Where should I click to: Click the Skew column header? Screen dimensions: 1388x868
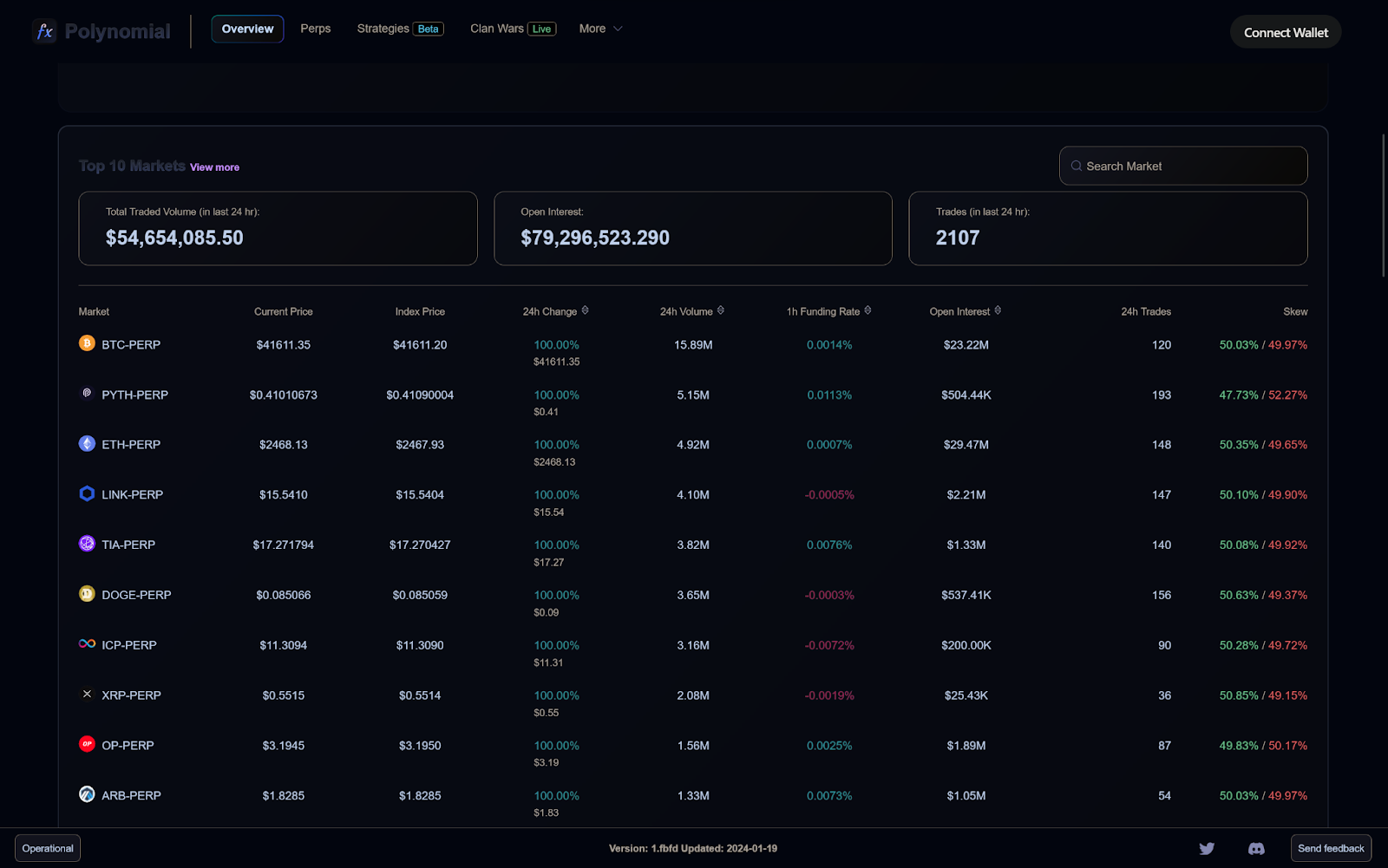pos(1295,312)
